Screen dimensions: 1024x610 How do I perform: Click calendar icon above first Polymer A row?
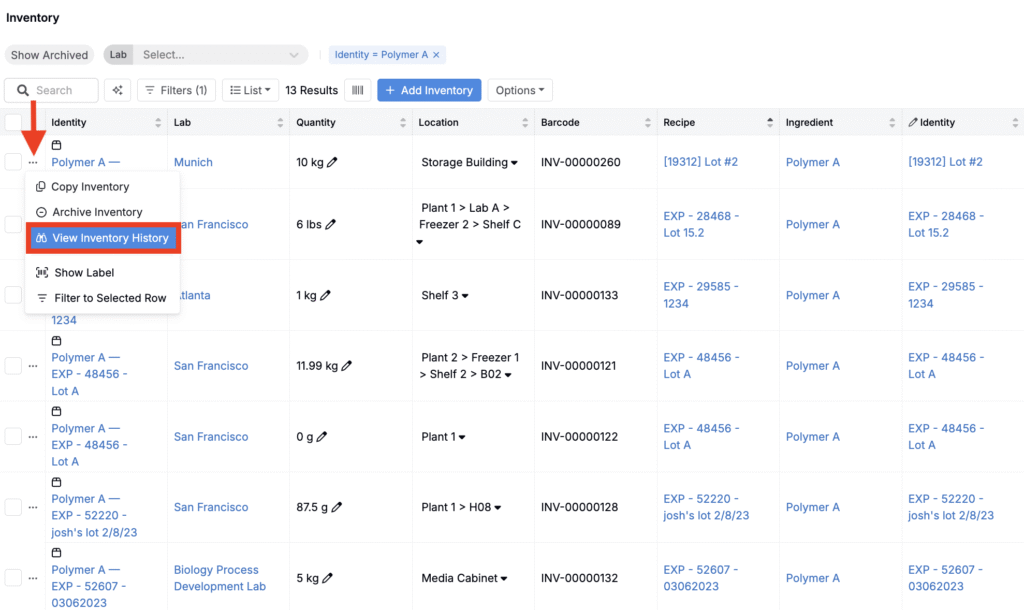(x=57, y=145)
